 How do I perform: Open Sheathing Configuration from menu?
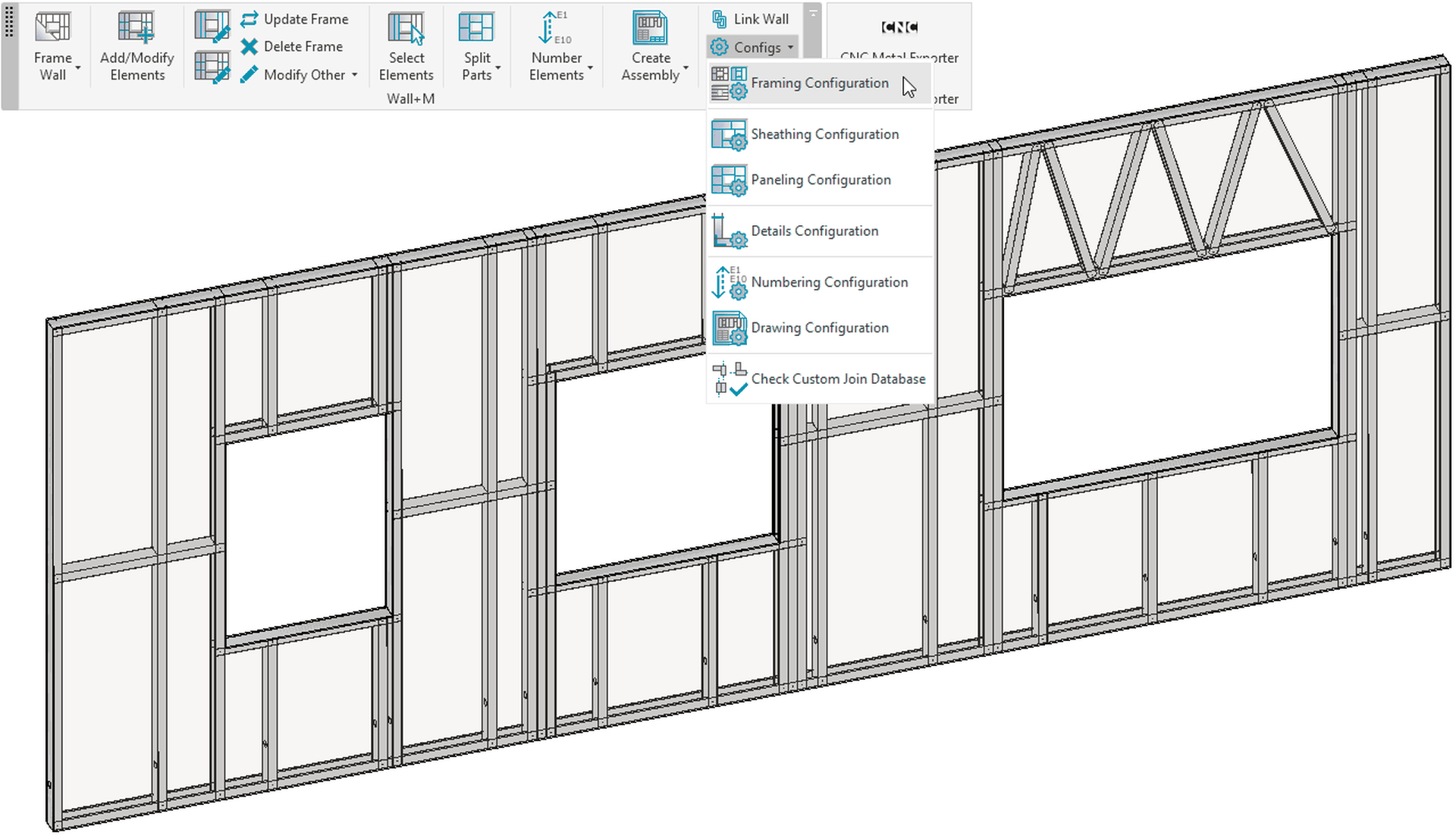(824, 134)
